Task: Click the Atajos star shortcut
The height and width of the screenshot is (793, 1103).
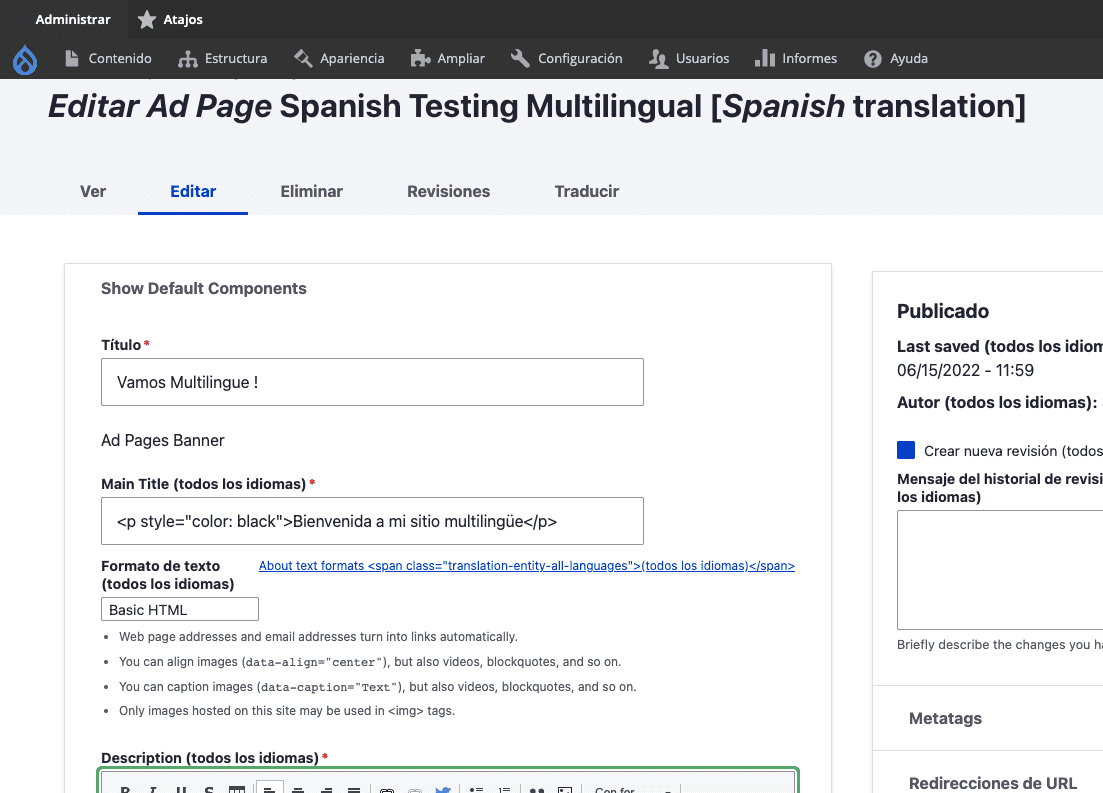Action: (x=170, y=19)
